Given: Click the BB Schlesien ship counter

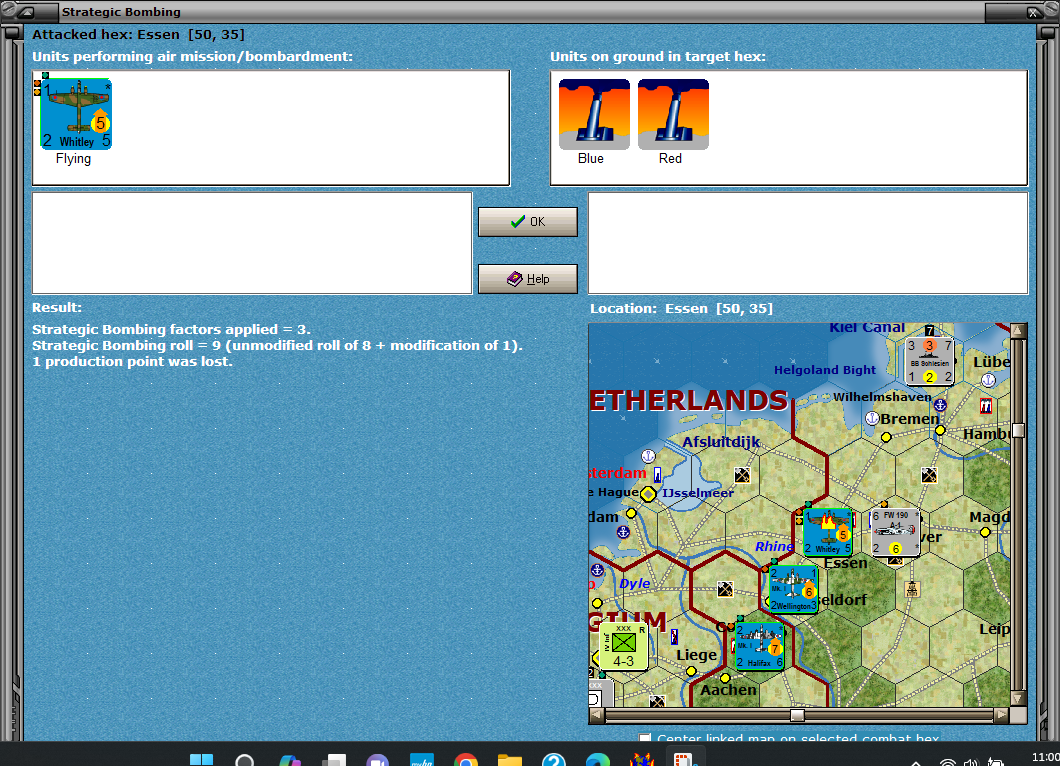Looking at the screenshot, I should coord(930,361).
